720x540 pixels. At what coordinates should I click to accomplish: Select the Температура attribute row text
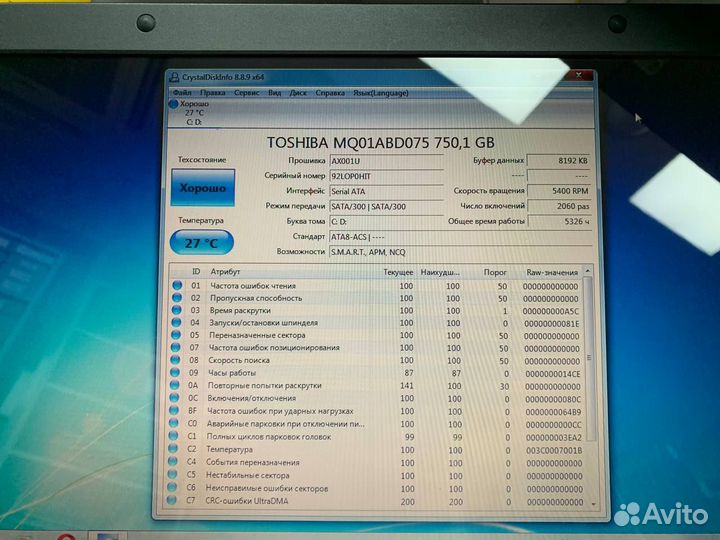pos(229,450)
